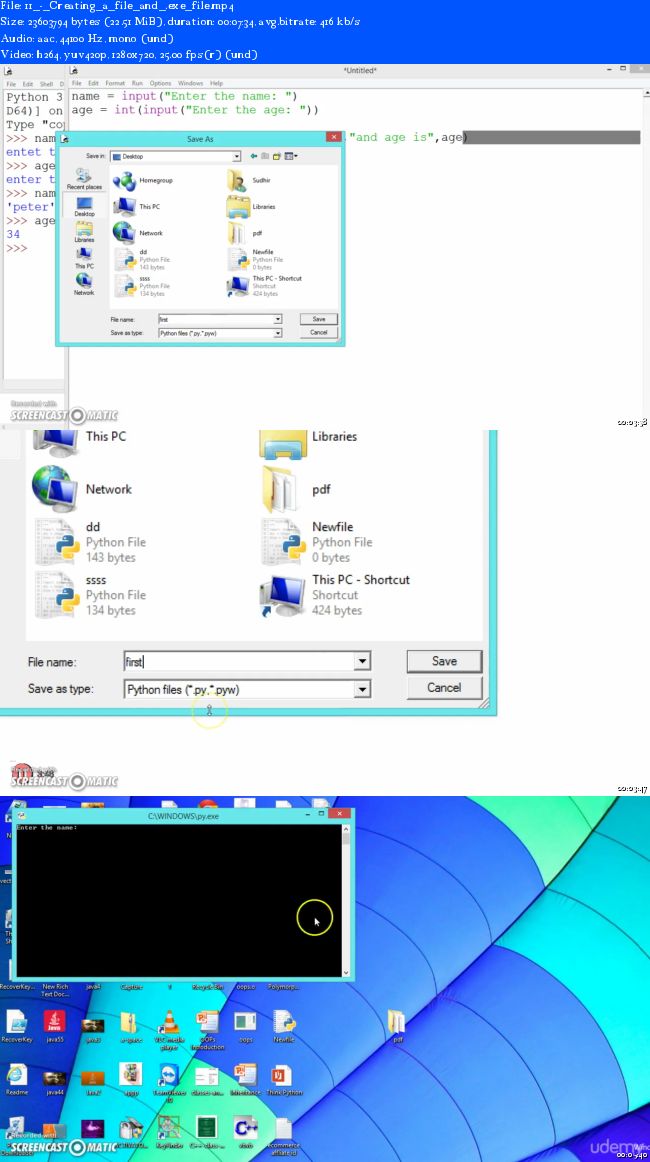The image size is (650, 1162).
Task: Select the OOPs Introduction PowerPoint desktop icon
Action: tap(207, 1030)
